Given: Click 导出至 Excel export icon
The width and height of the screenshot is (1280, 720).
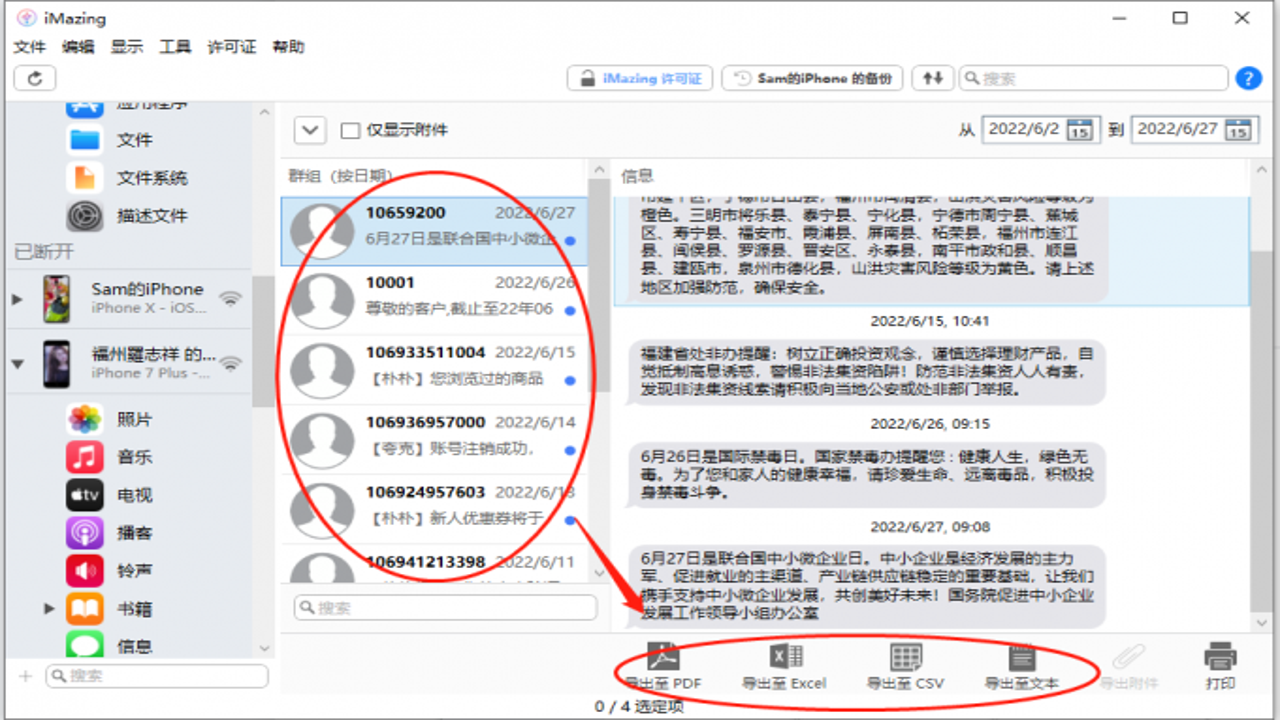Looking at the screenshot, I should pyautogui.click(x=786, y=657).
